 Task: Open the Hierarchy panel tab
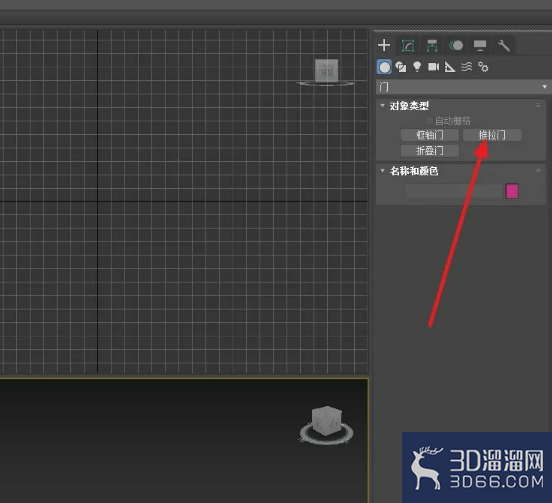tap(432, 45)
